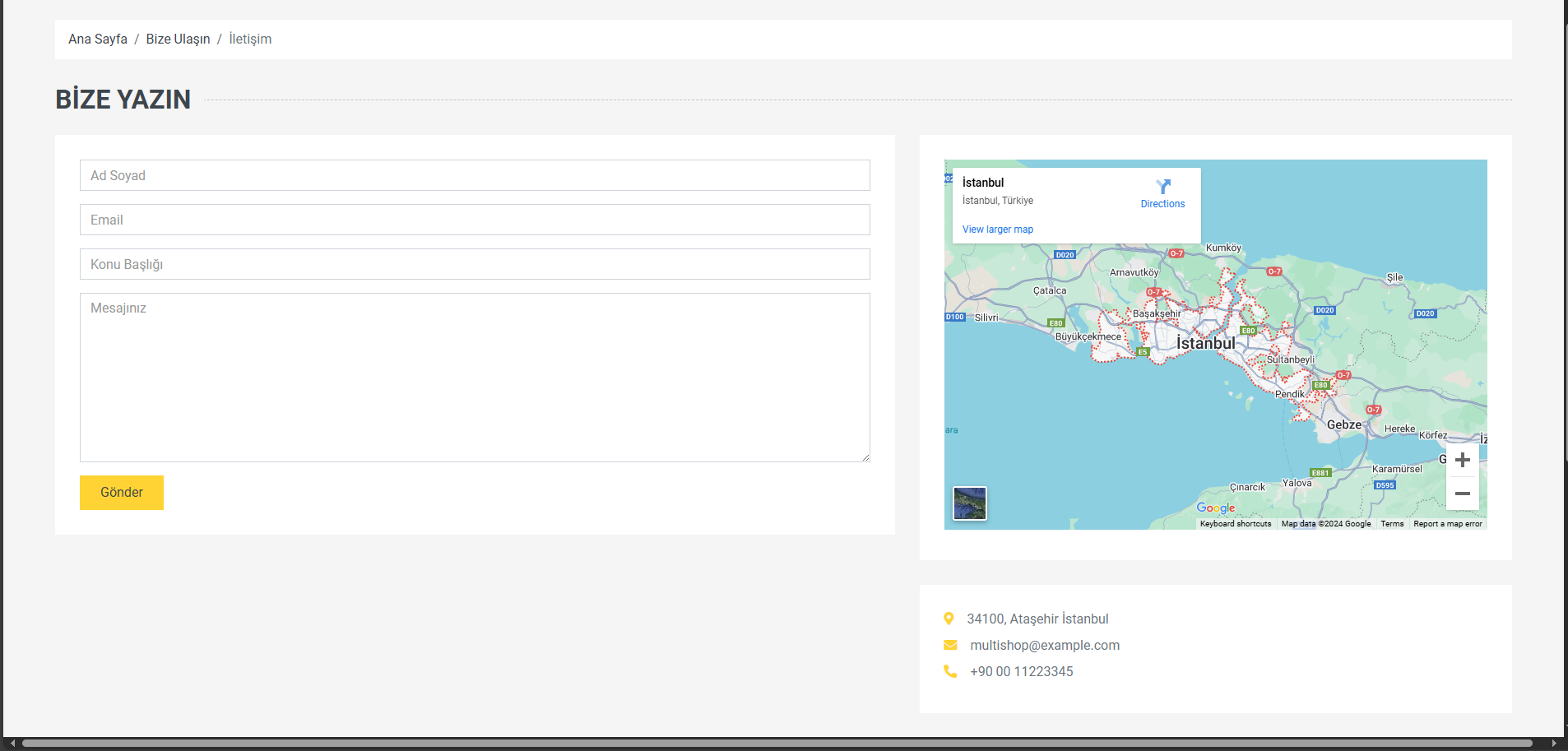Open the map Terms link
1568x751 pixels.
pos(1392,524)
